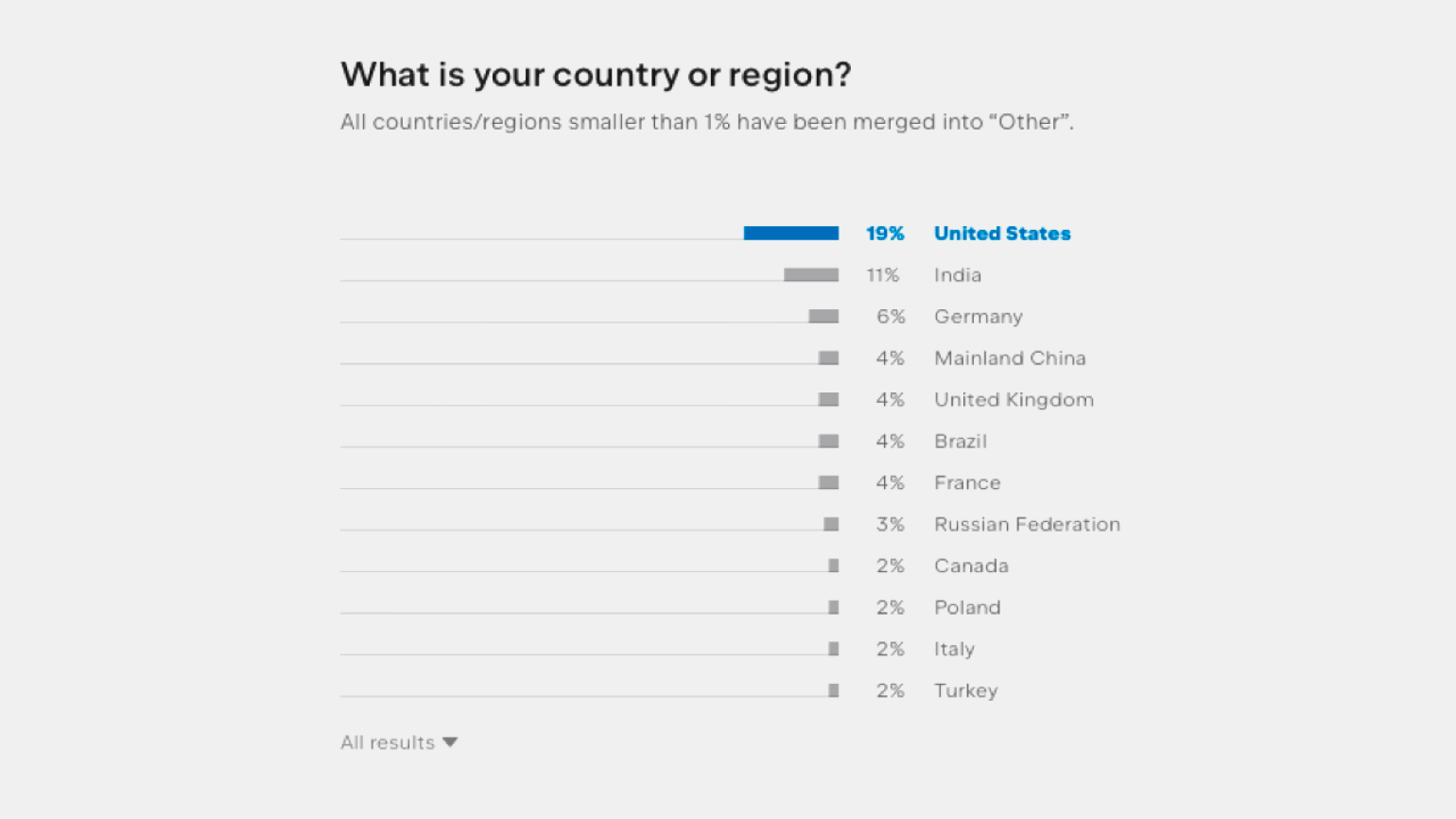Select the Italy 2% bar
This screenshot has width=1456, height=819.
834,650
